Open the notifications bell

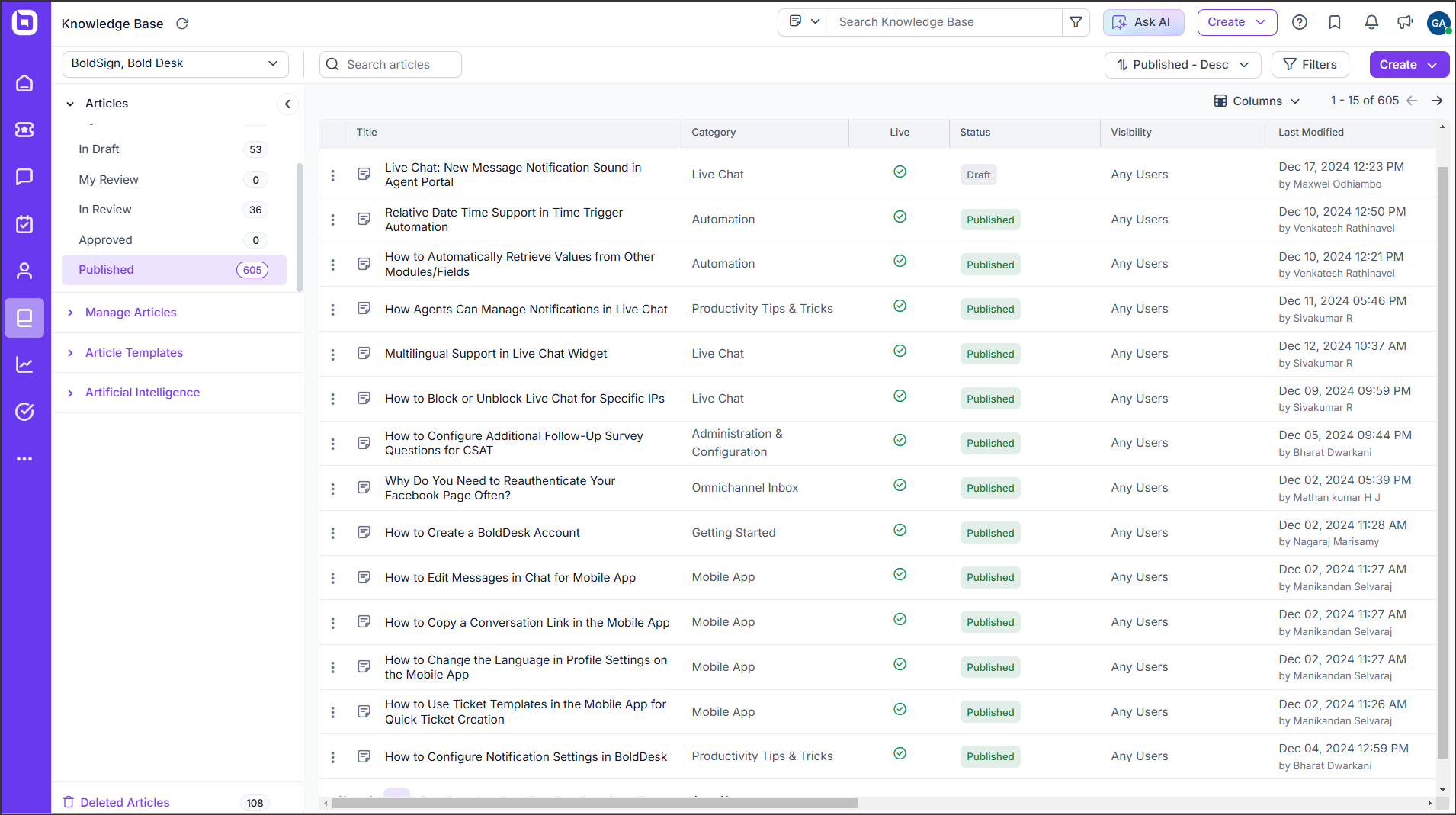[1371, 22]
